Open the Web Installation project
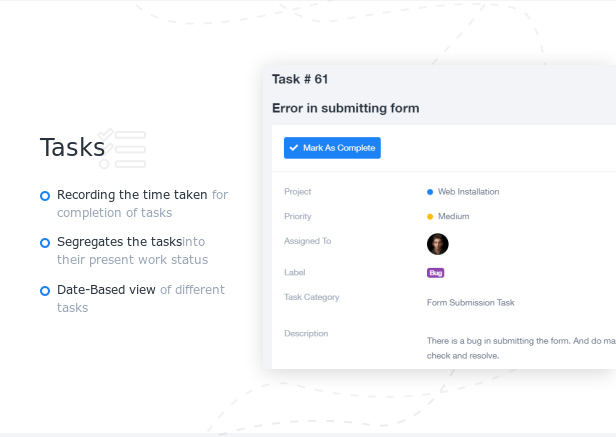 468,192
